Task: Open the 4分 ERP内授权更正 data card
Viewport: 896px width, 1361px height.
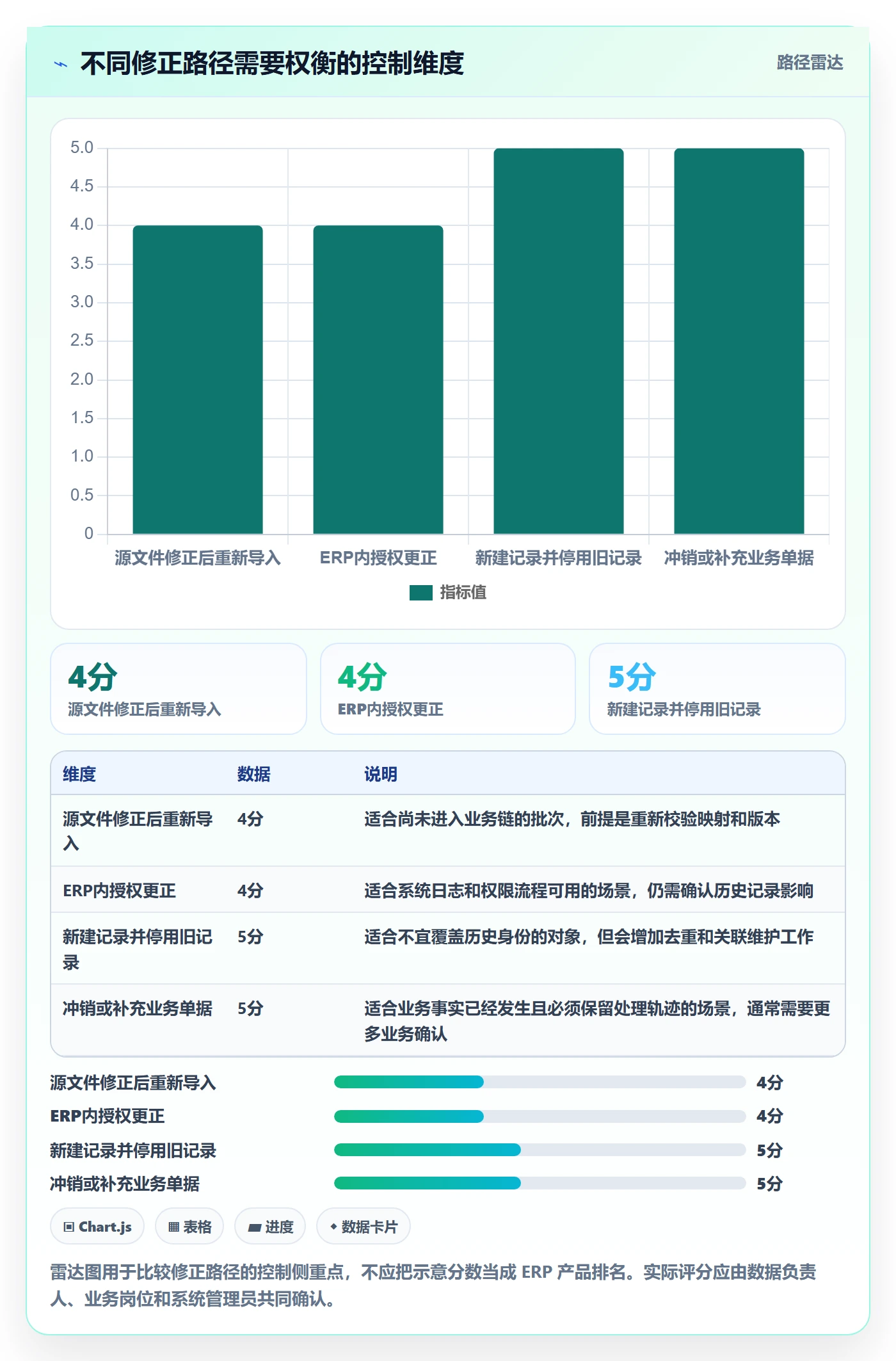Action: click(x=448, y=689)
